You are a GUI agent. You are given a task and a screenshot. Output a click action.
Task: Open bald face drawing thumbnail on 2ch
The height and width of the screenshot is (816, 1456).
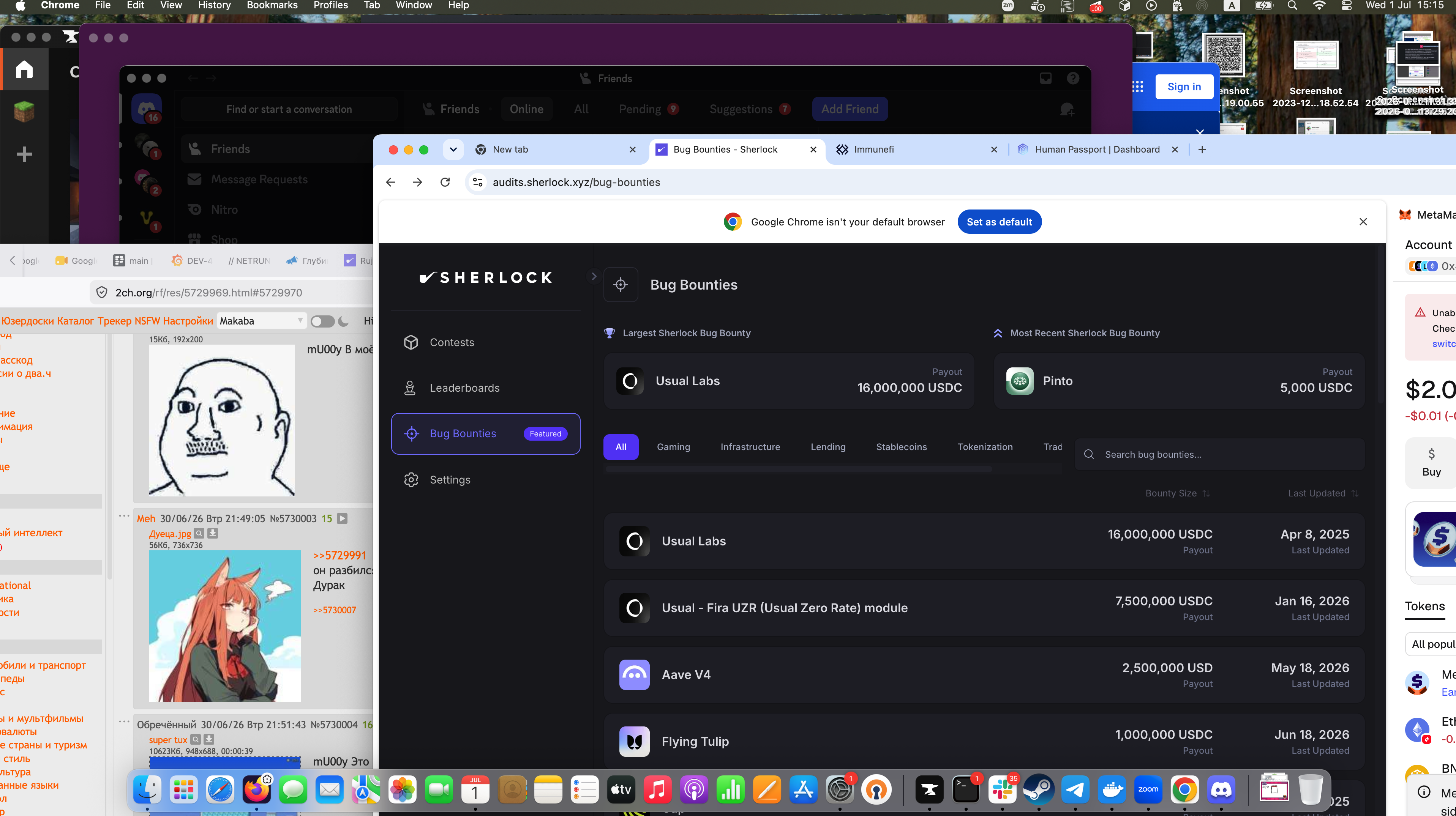pos(221,420)
